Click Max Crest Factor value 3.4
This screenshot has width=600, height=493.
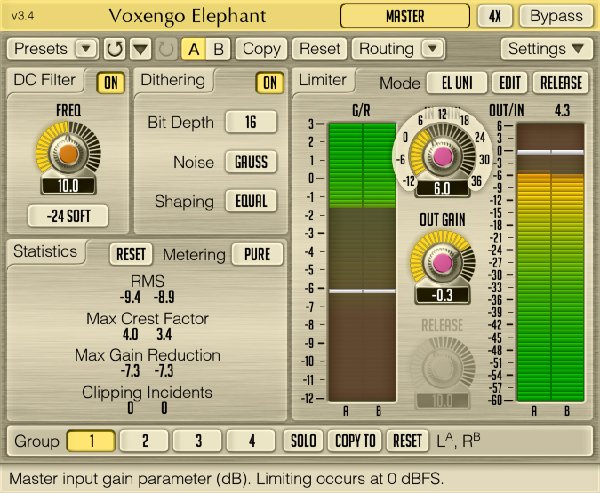click(164, 335)
